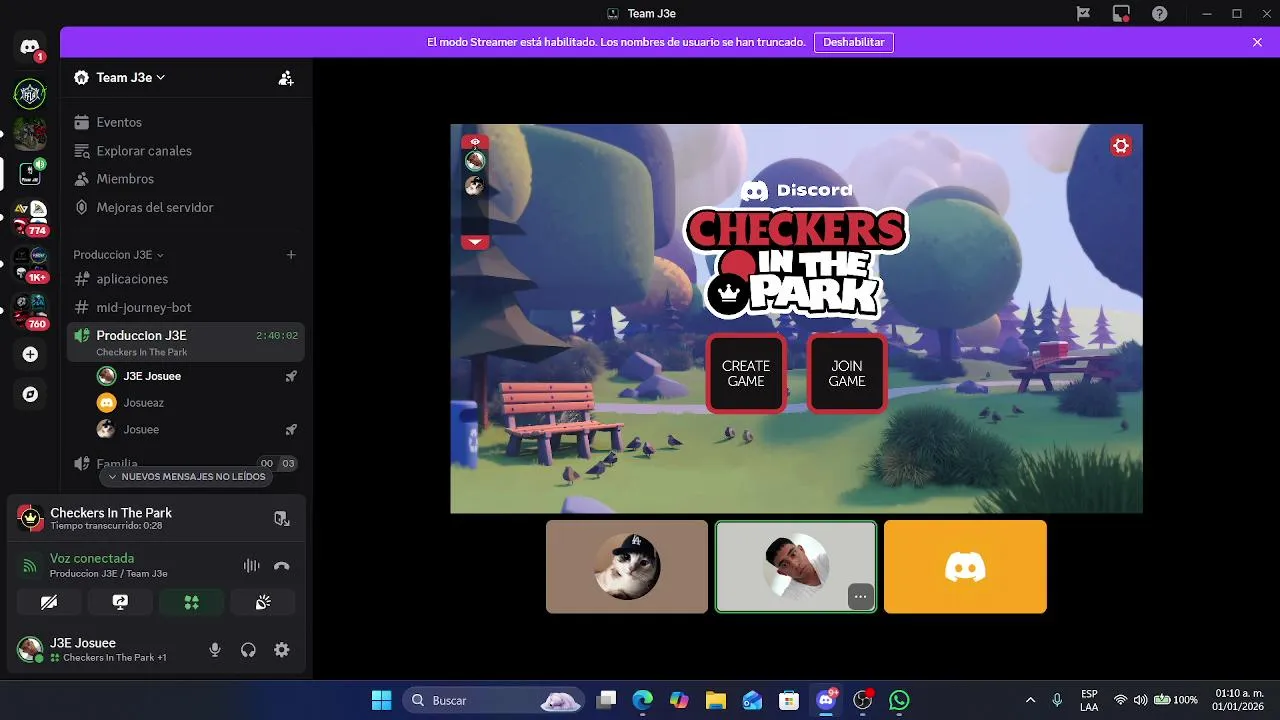The image size is (1280, 720).
Task: Select the aplicaciones text channel
Action: pos(186,279)
